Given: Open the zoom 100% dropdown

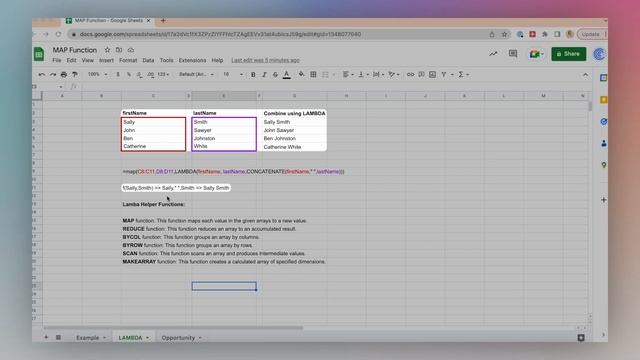Looking at the screenshot, I should click(97, 75).
